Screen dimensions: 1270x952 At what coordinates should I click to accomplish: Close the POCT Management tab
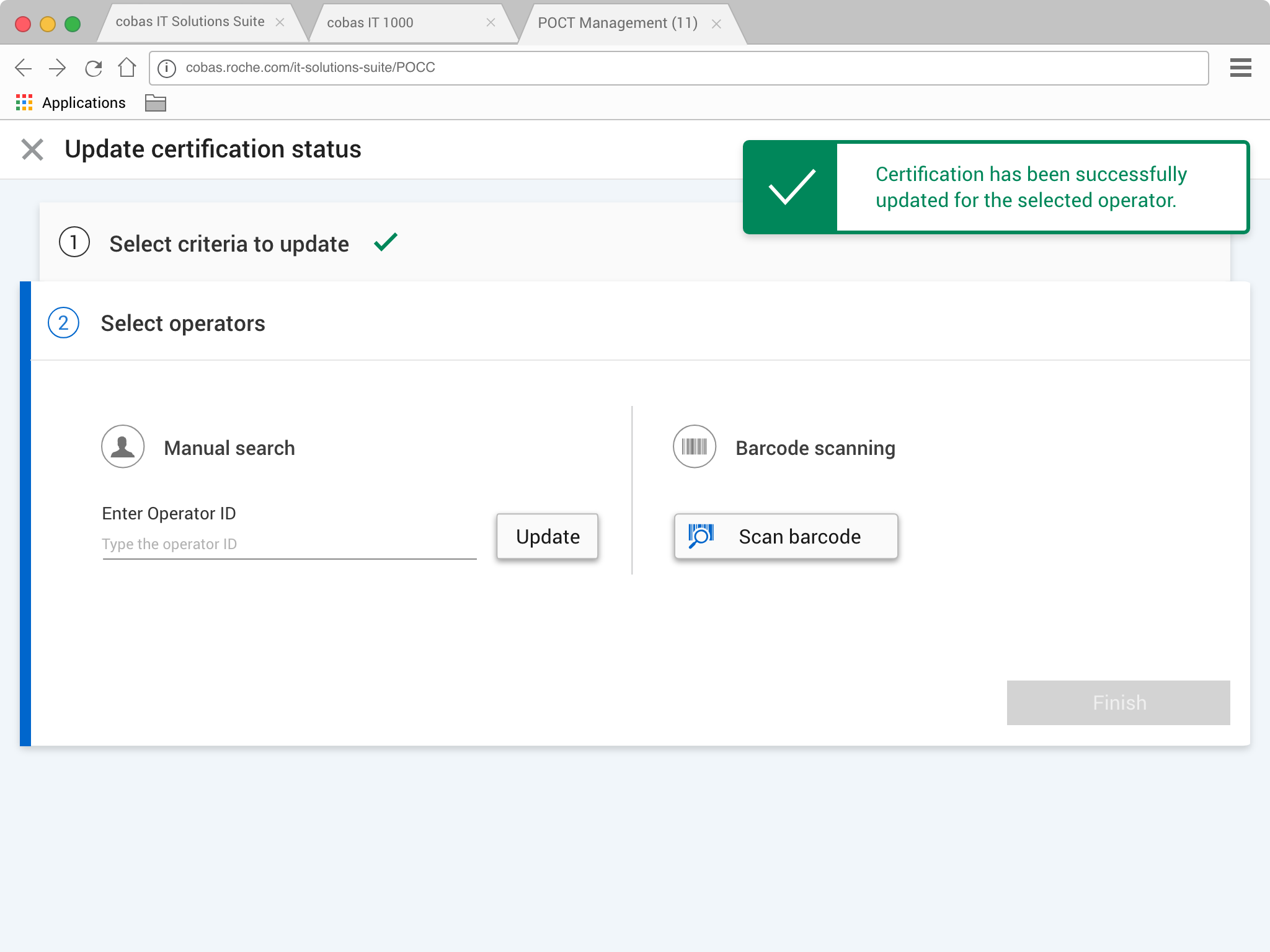tap(716, 24)
